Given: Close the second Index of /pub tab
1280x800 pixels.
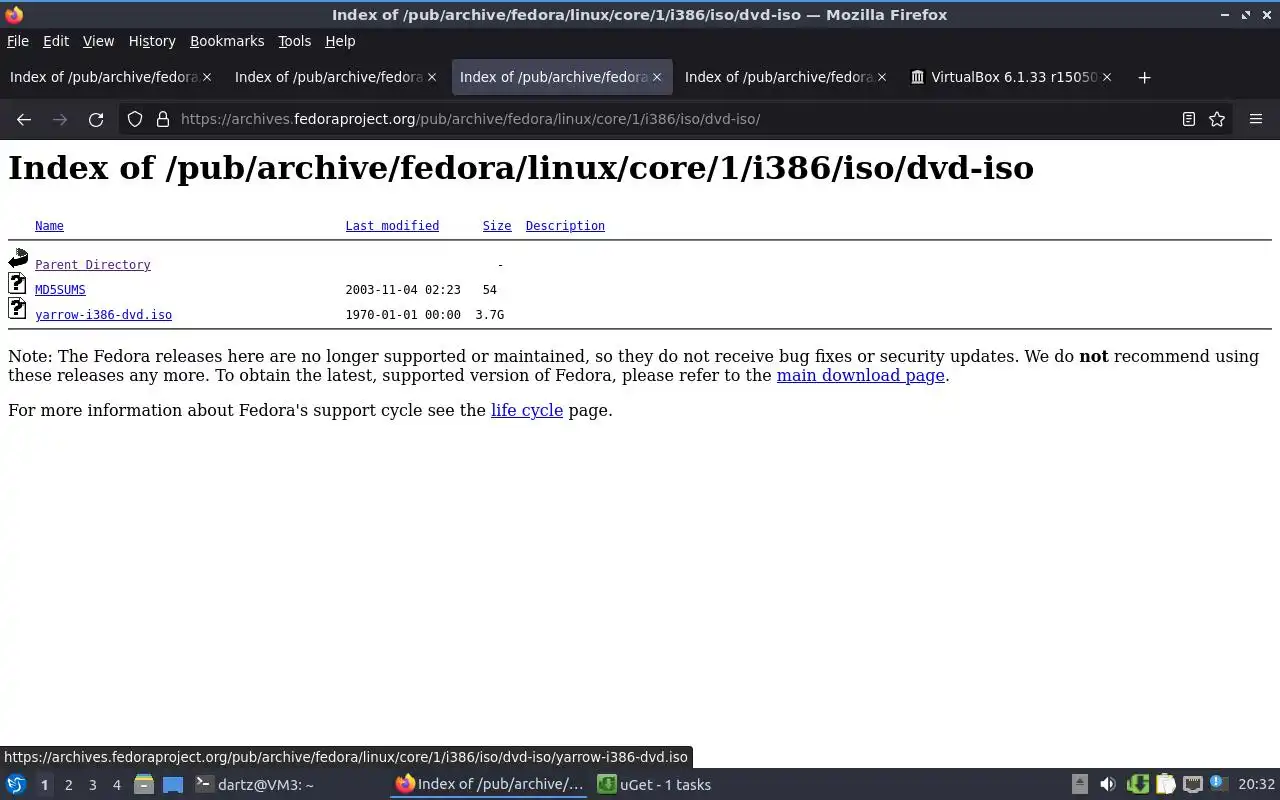Looking at the screenshot, I should [x=432, y=77].
